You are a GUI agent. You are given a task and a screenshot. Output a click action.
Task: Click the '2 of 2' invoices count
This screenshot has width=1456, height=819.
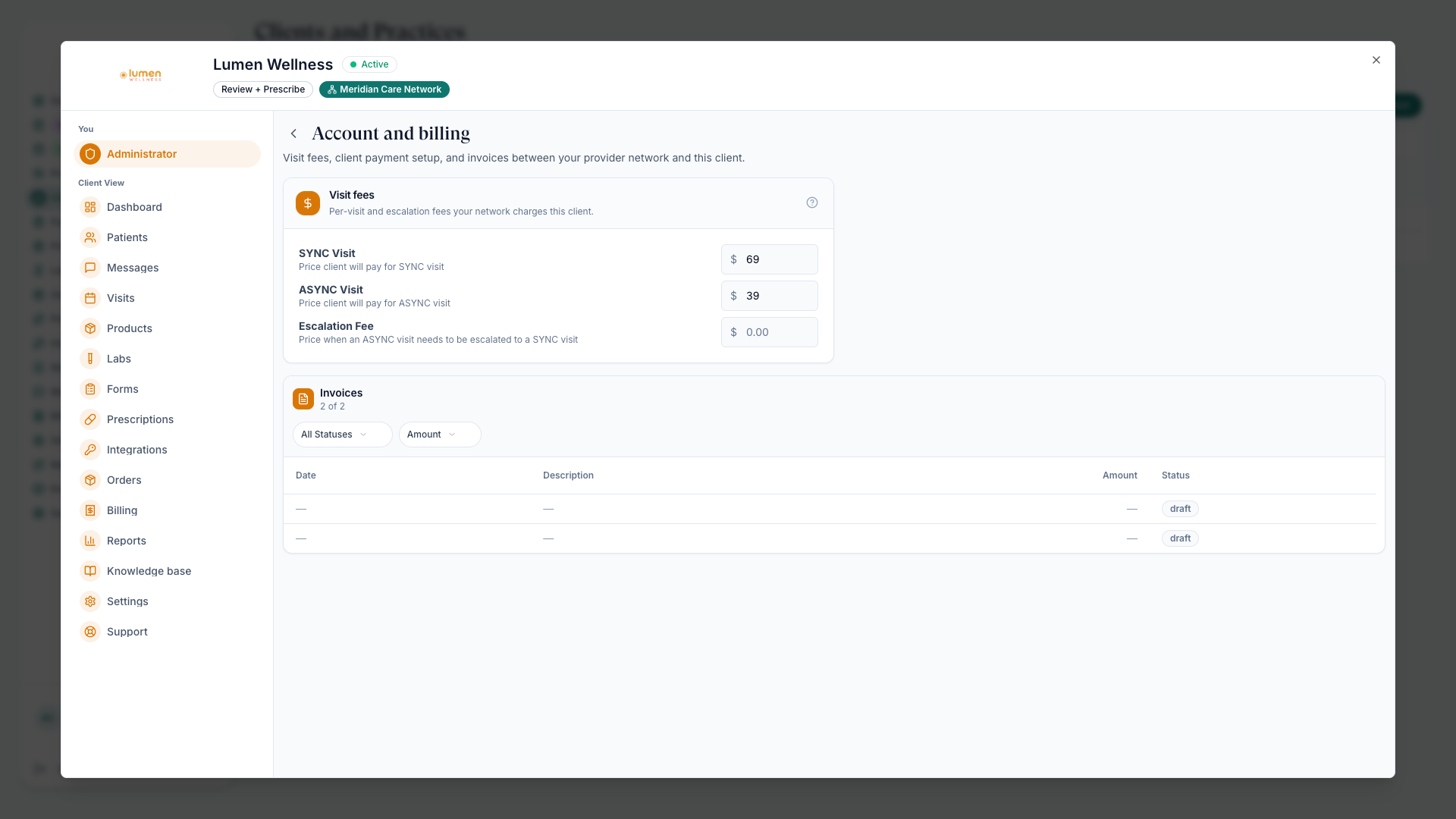[x=332, y=406]
